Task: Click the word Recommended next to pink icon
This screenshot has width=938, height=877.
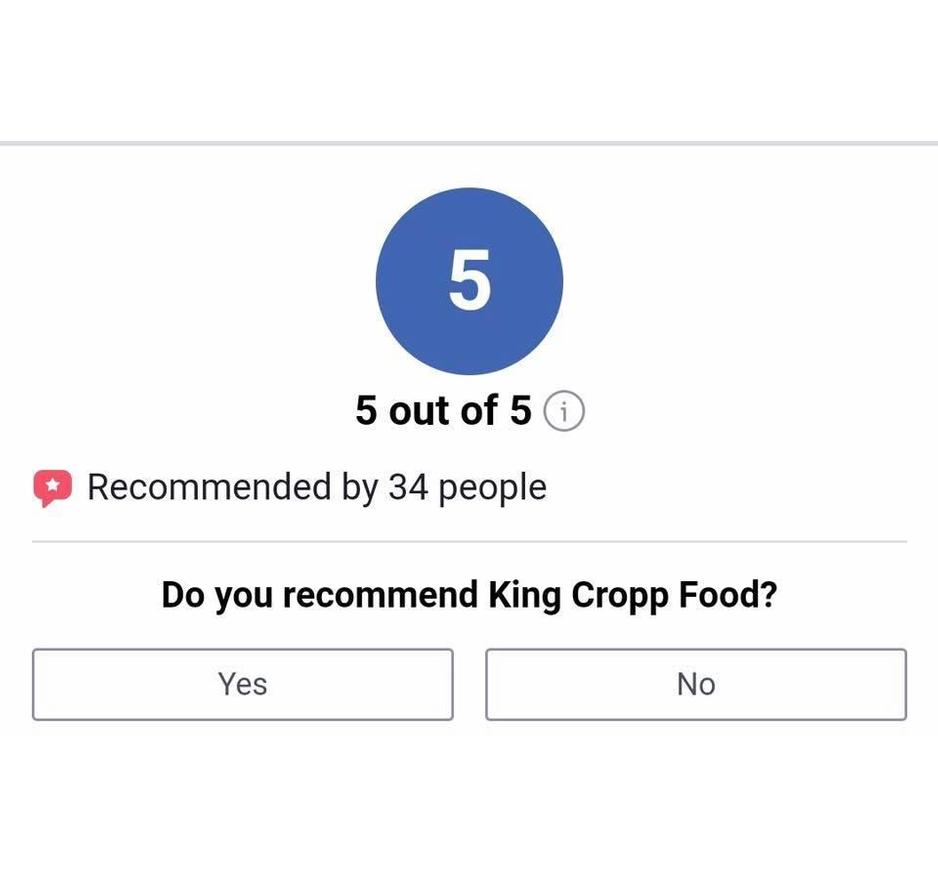Action: 209,487
